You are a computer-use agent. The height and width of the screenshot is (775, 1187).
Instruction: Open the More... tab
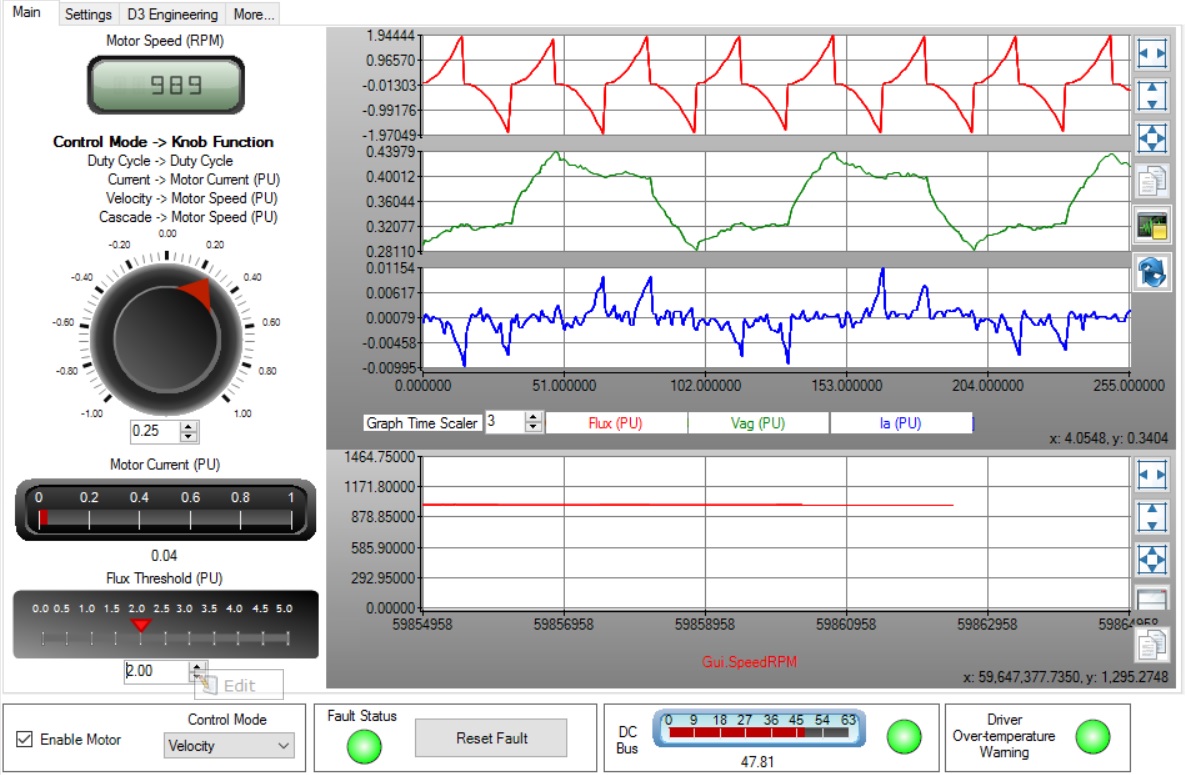(x=254, y=14)
